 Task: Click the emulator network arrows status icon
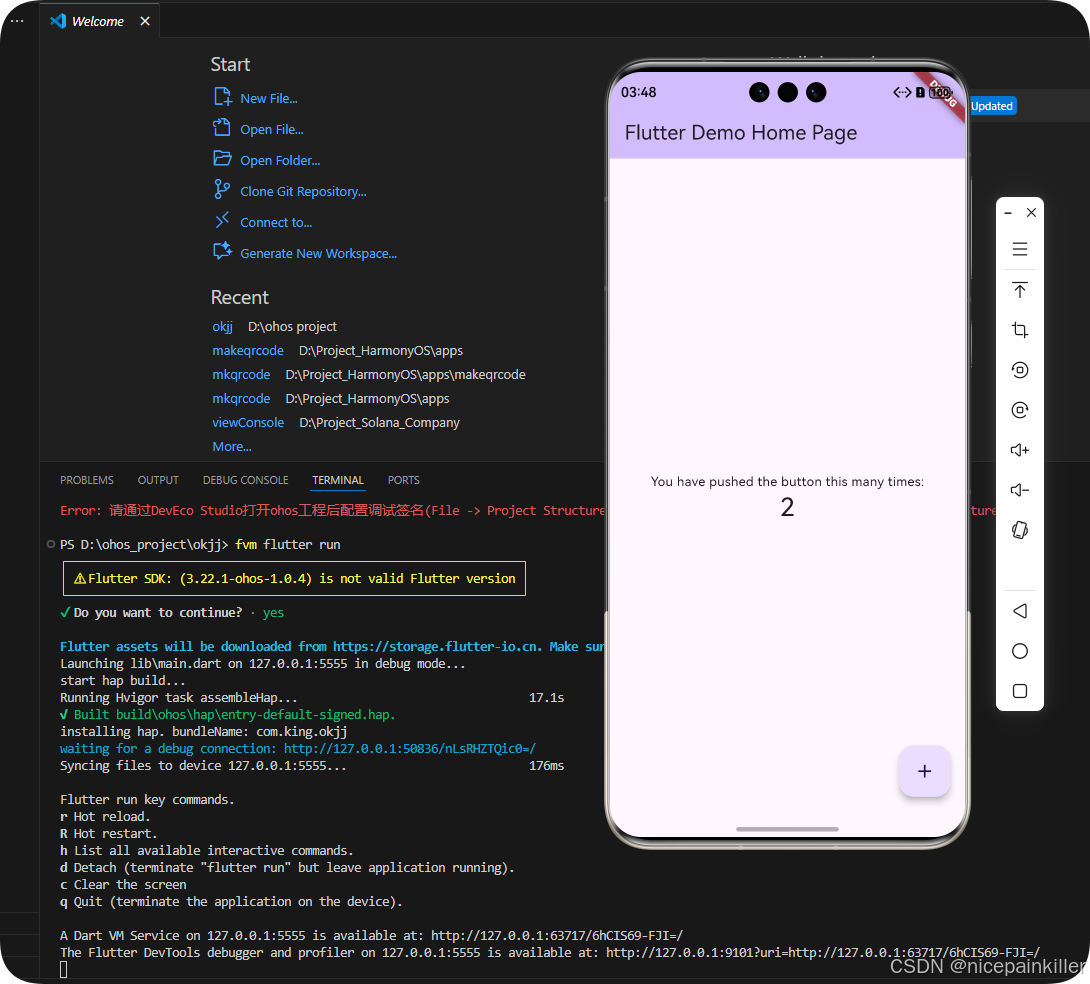click(x=902, y=92)
